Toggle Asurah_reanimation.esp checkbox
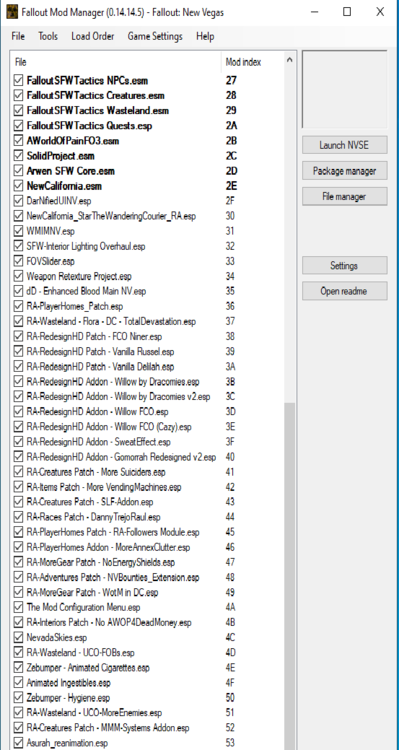 [19, 743]
